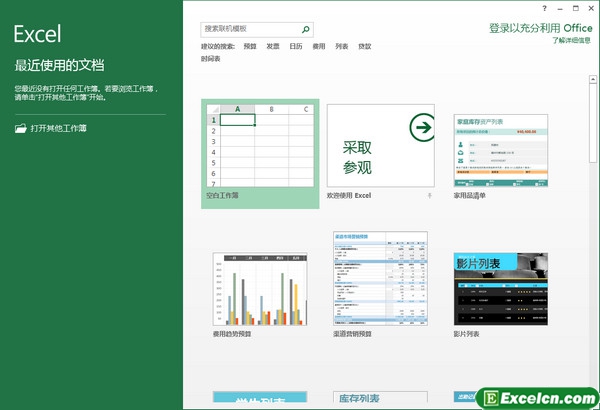Click the Help question mark icon
The image size is (600, 410).
545,8
